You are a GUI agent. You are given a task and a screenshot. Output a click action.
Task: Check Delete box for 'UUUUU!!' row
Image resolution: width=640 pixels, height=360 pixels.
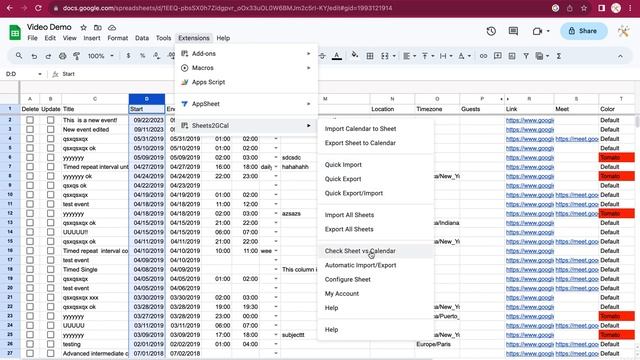30,232
